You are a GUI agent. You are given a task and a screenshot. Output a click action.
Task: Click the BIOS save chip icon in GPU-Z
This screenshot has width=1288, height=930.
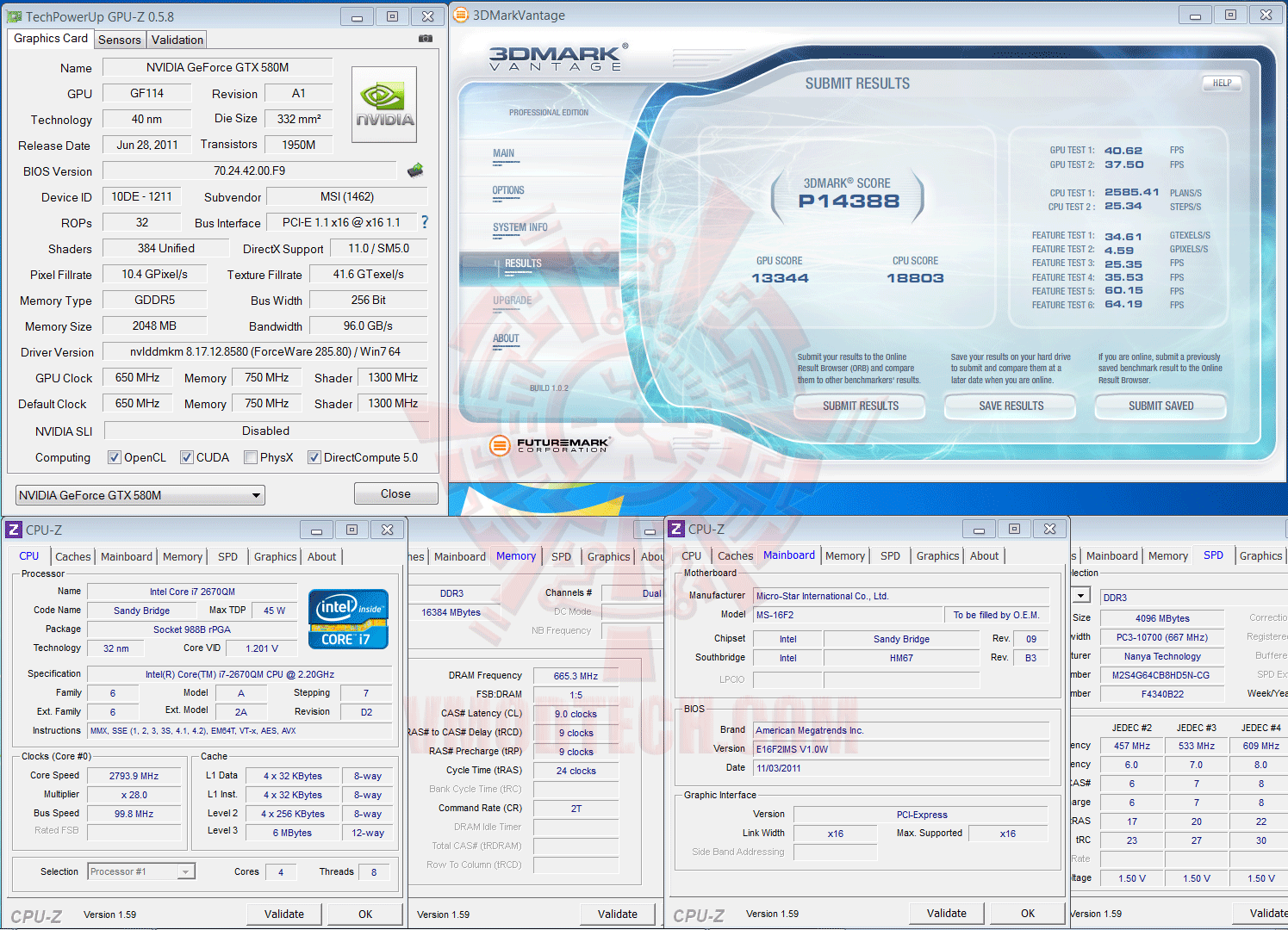point(415,170)
